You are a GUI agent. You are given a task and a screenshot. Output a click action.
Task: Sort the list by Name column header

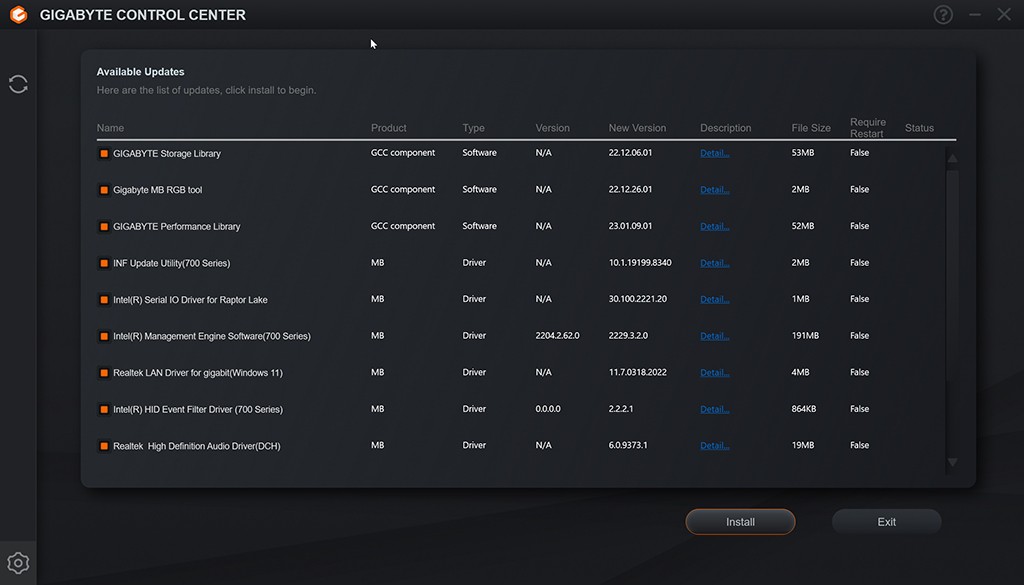click(111, 128)
